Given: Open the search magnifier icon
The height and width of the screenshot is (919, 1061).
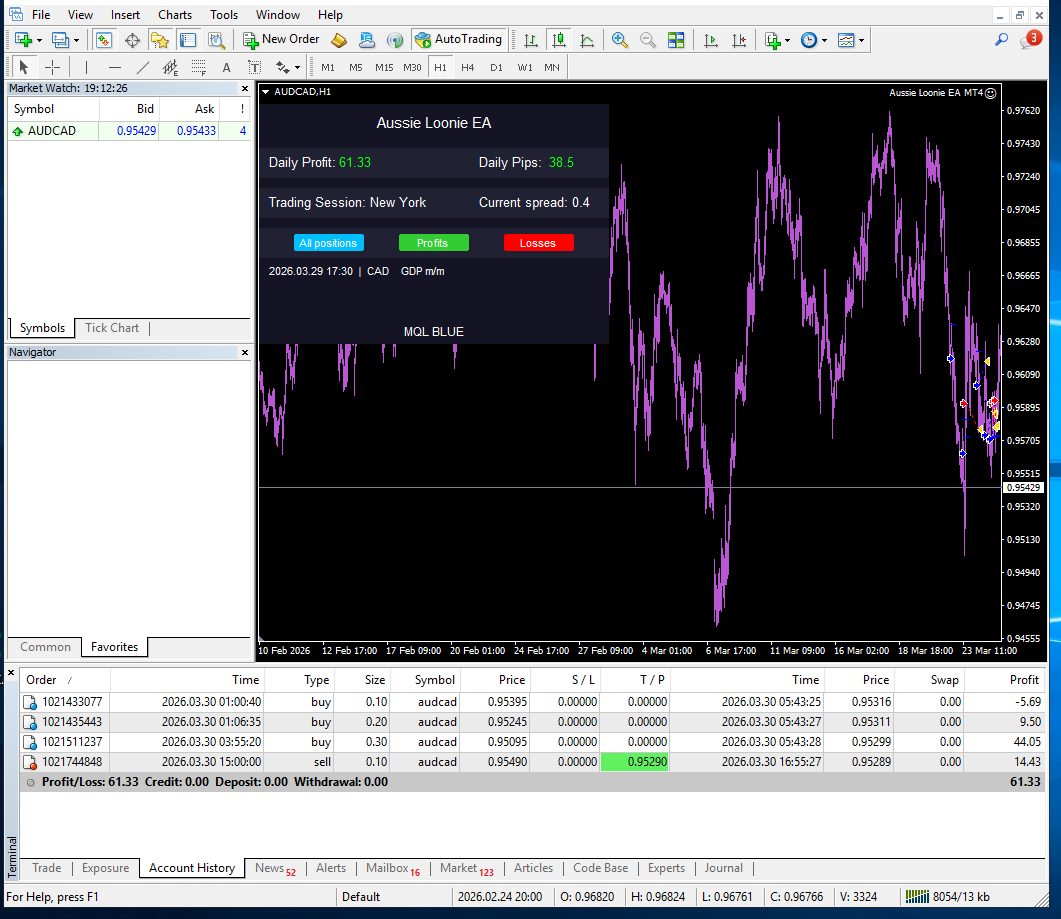Looking at the screenshot, I should [x=1001, y=40].
